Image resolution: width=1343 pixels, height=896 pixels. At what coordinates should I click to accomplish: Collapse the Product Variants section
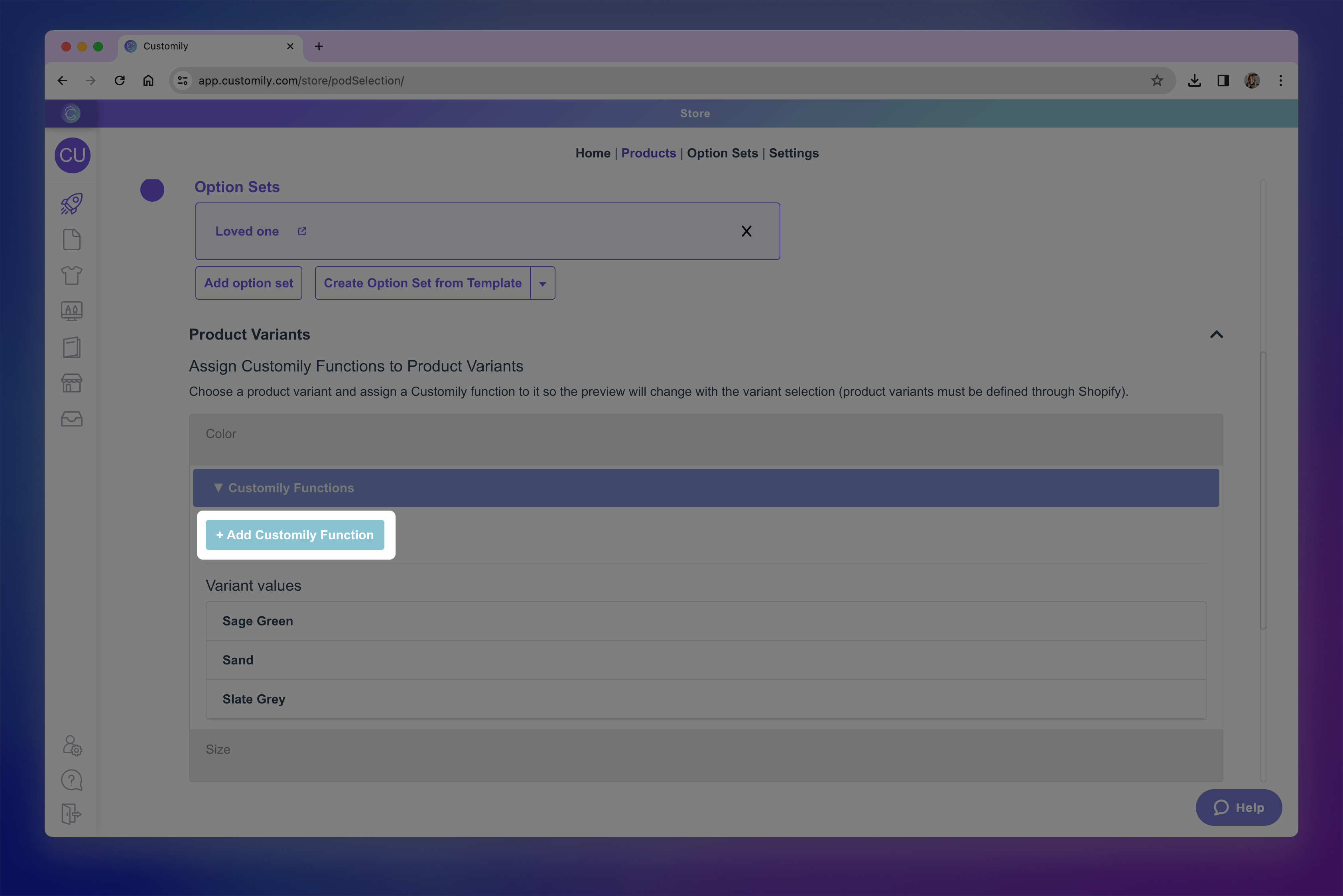pyautogui.click(x=1216, y=335)
